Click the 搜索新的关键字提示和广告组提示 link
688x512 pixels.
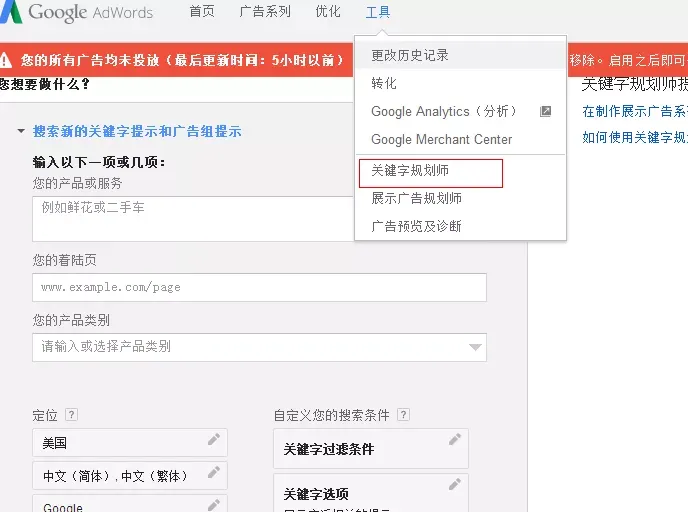tap(137, 131)
